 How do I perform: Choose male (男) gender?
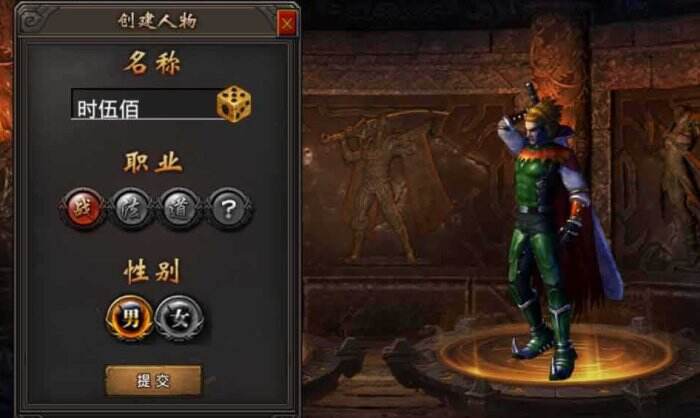click(130, 318)
